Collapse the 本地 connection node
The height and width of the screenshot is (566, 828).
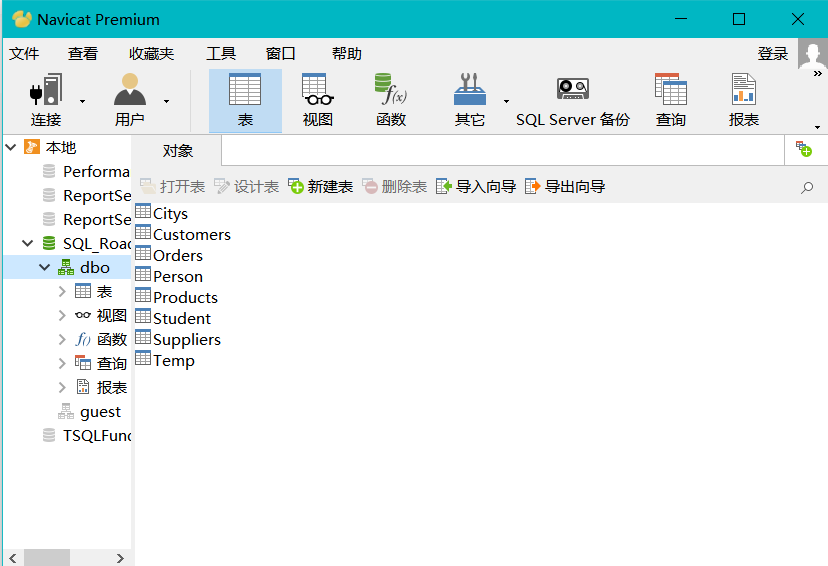pyautogui.click(x=11, y=147)
